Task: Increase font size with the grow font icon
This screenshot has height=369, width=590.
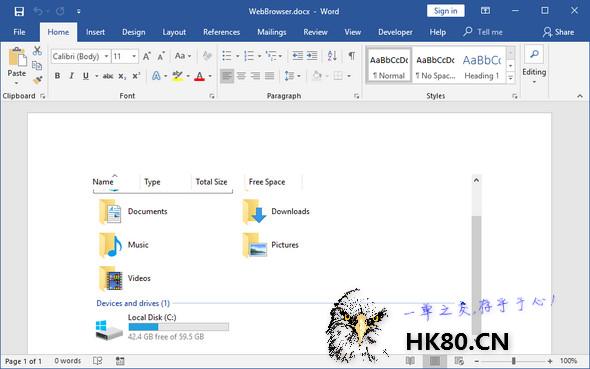Action: pos(147,56)
